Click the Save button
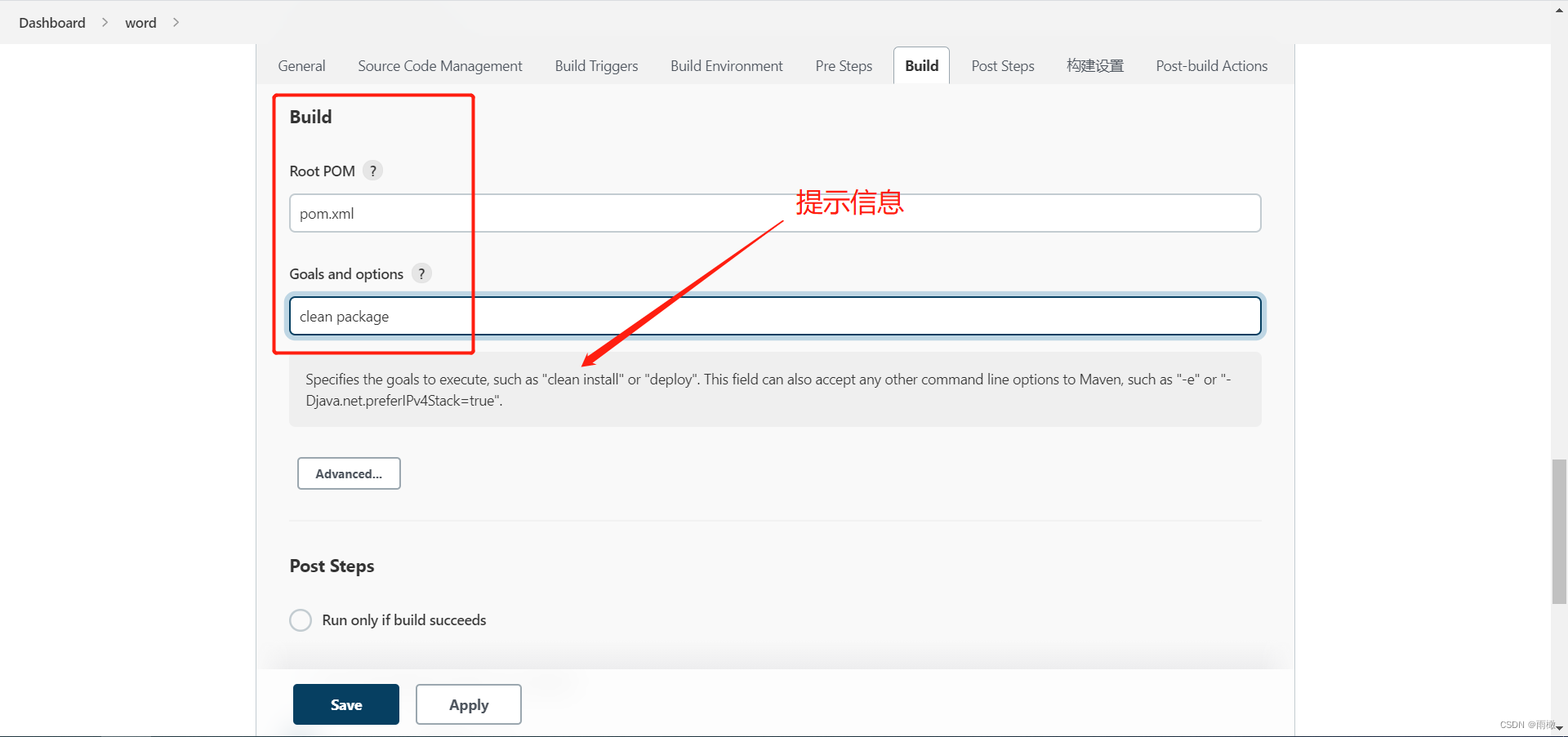Image resolution: width=1568 pixels, height=737 pixels. tap(346, 704)
